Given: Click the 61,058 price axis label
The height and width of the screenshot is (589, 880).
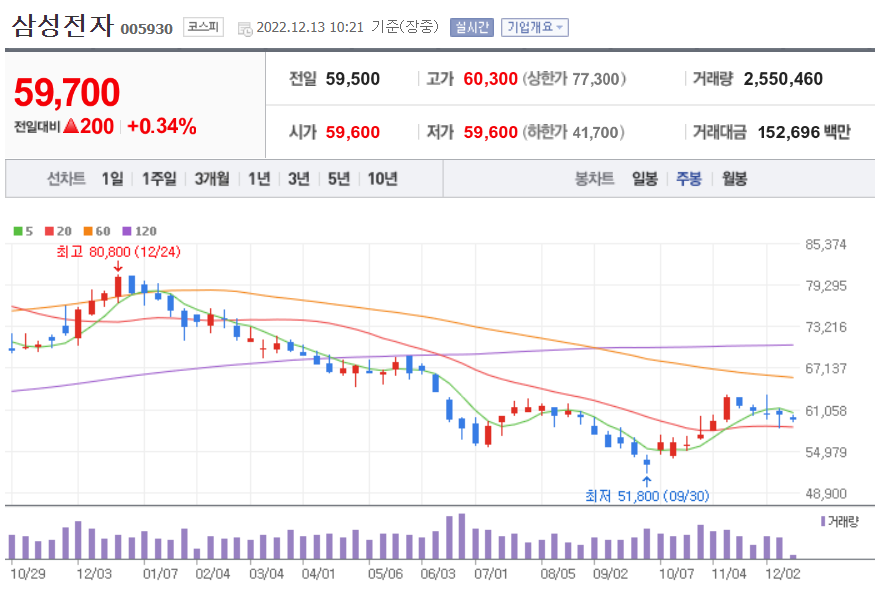Looking at the screenshot, I should 826,410.
